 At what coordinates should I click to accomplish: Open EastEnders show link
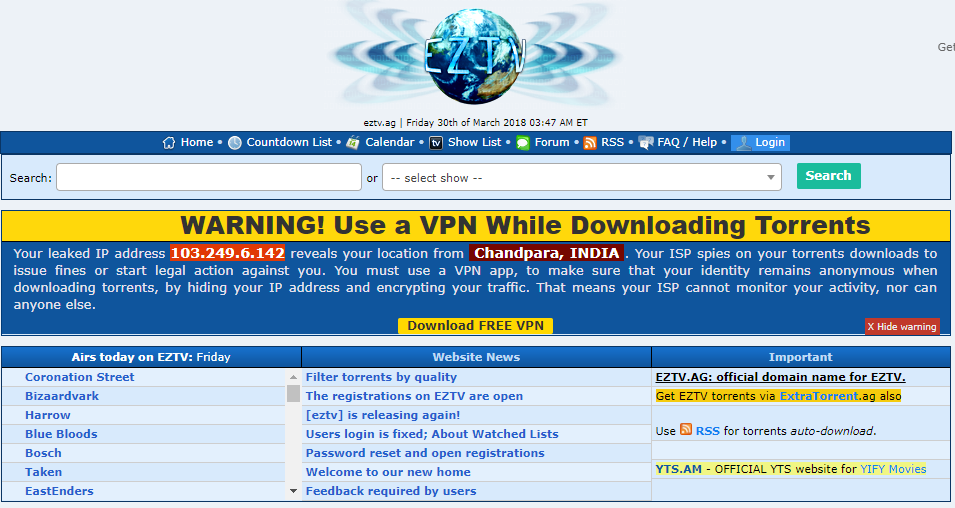click(59, 490)
